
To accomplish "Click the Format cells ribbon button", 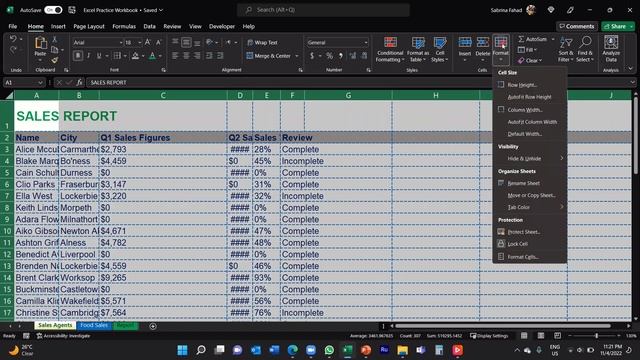I will [500, 49].
